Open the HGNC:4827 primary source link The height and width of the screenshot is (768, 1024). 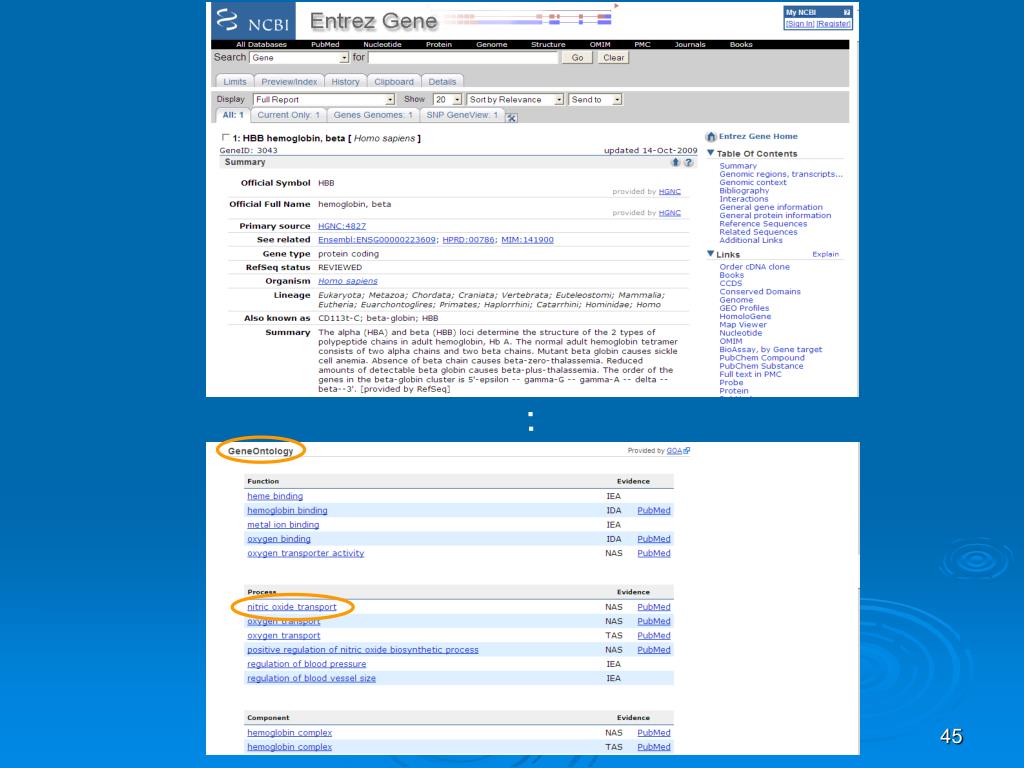342,226
